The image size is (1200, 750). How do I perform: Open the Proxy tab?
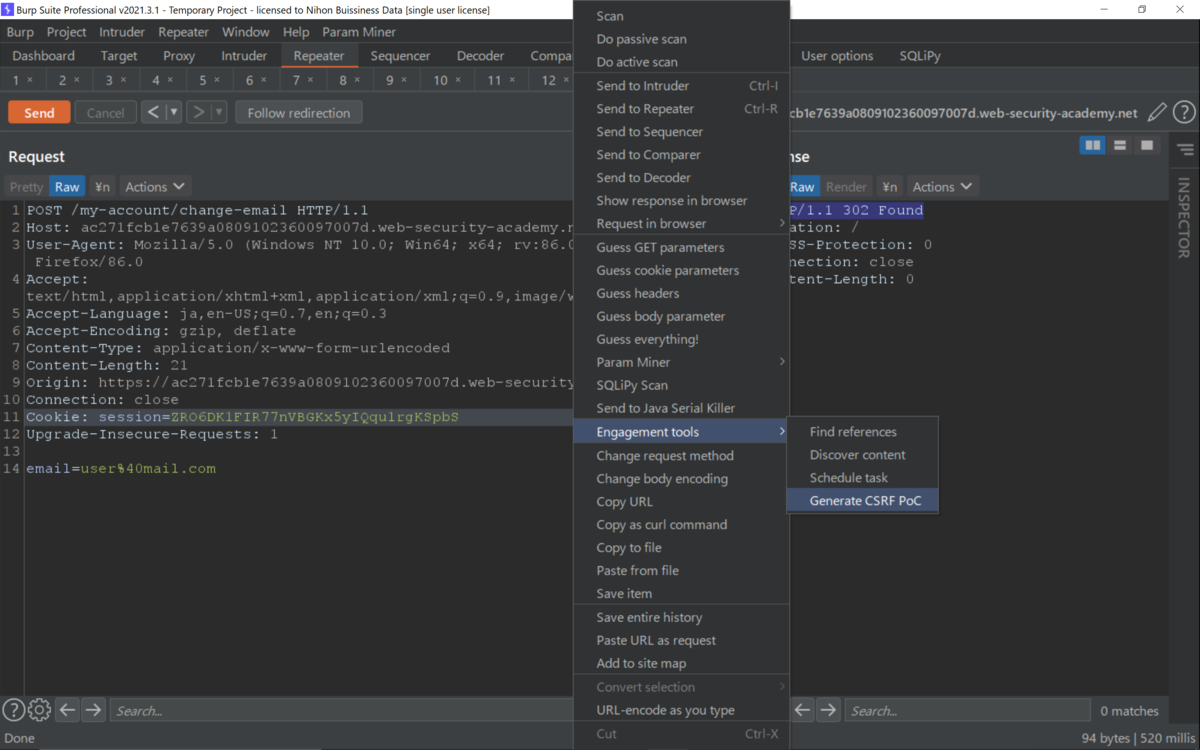pos(179,56)
